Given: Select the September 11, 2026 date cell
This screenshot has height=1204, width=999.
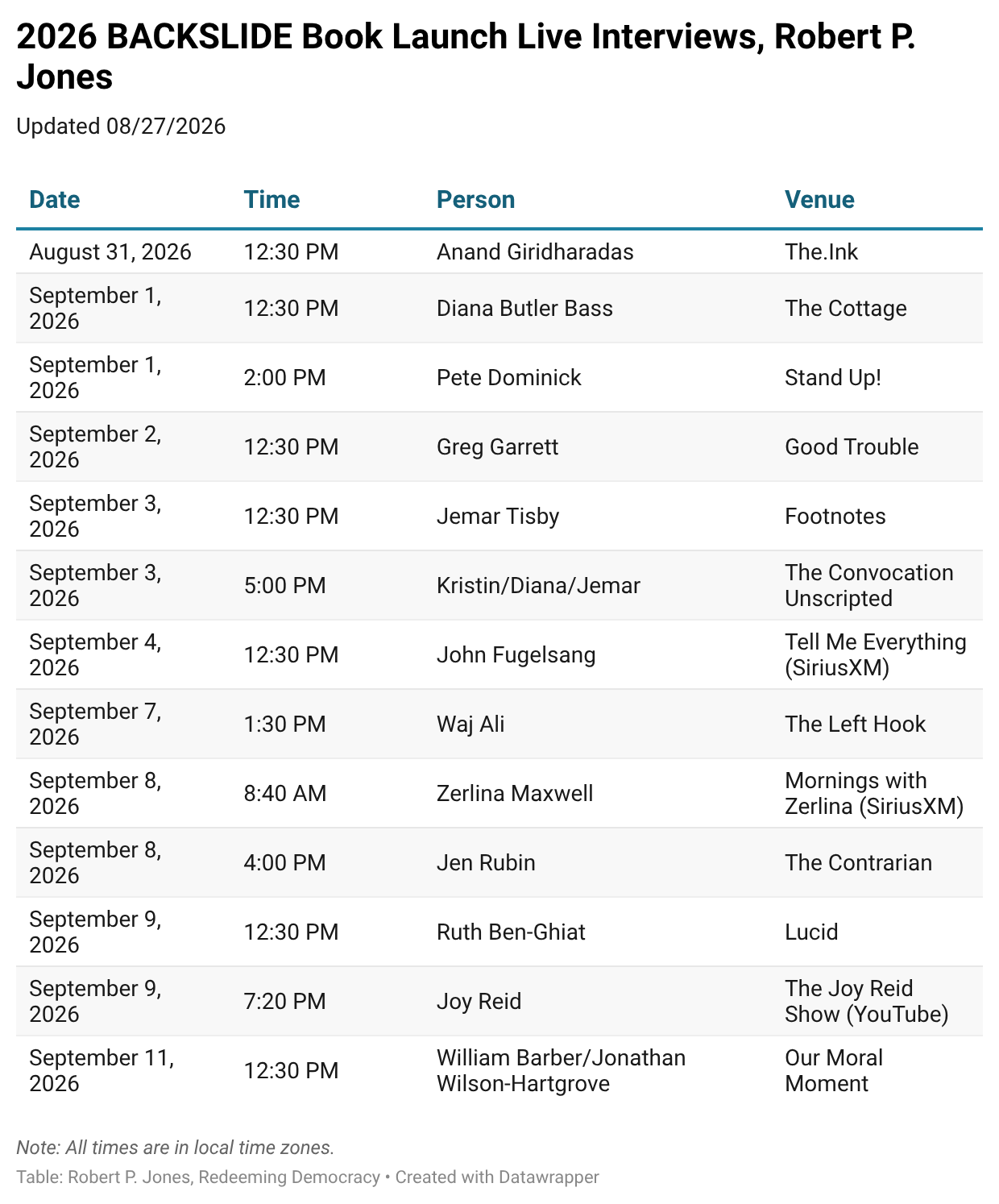Looking at the screenshot, I should click(x=102, y=1071).
